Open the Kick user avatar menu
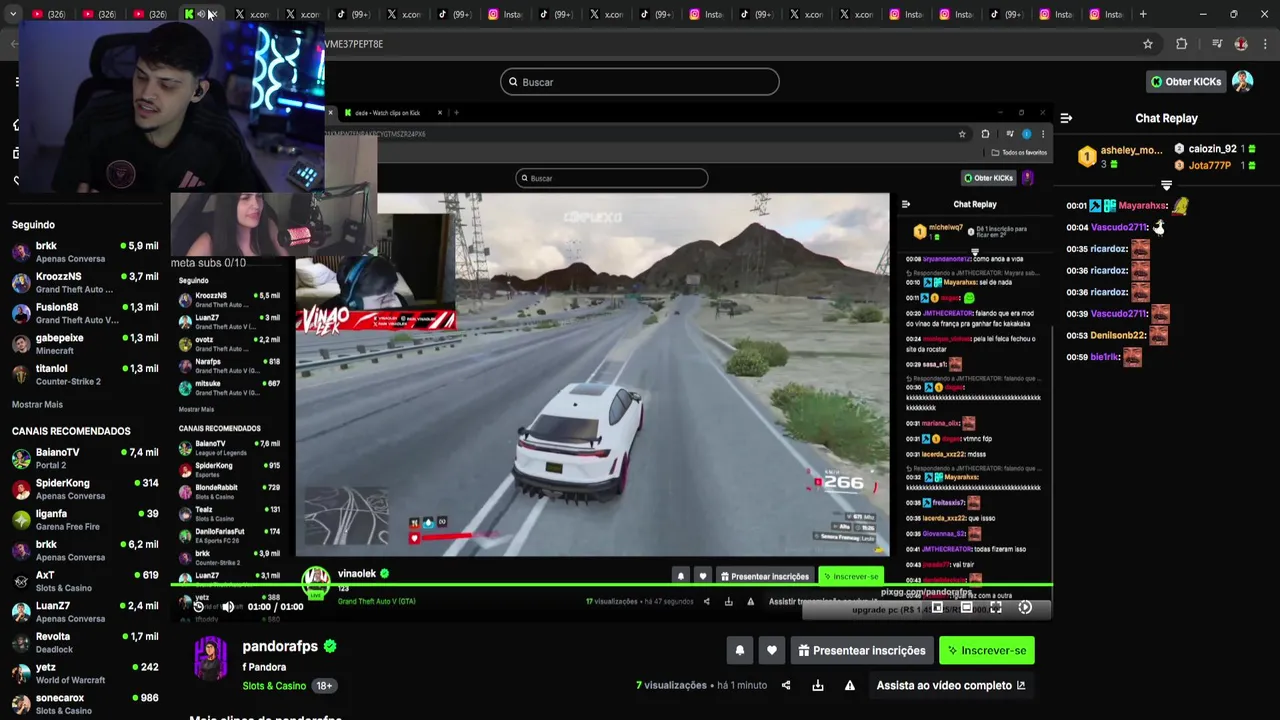The height and width of the screenshot is (720, 1280). coord(1243,82)
